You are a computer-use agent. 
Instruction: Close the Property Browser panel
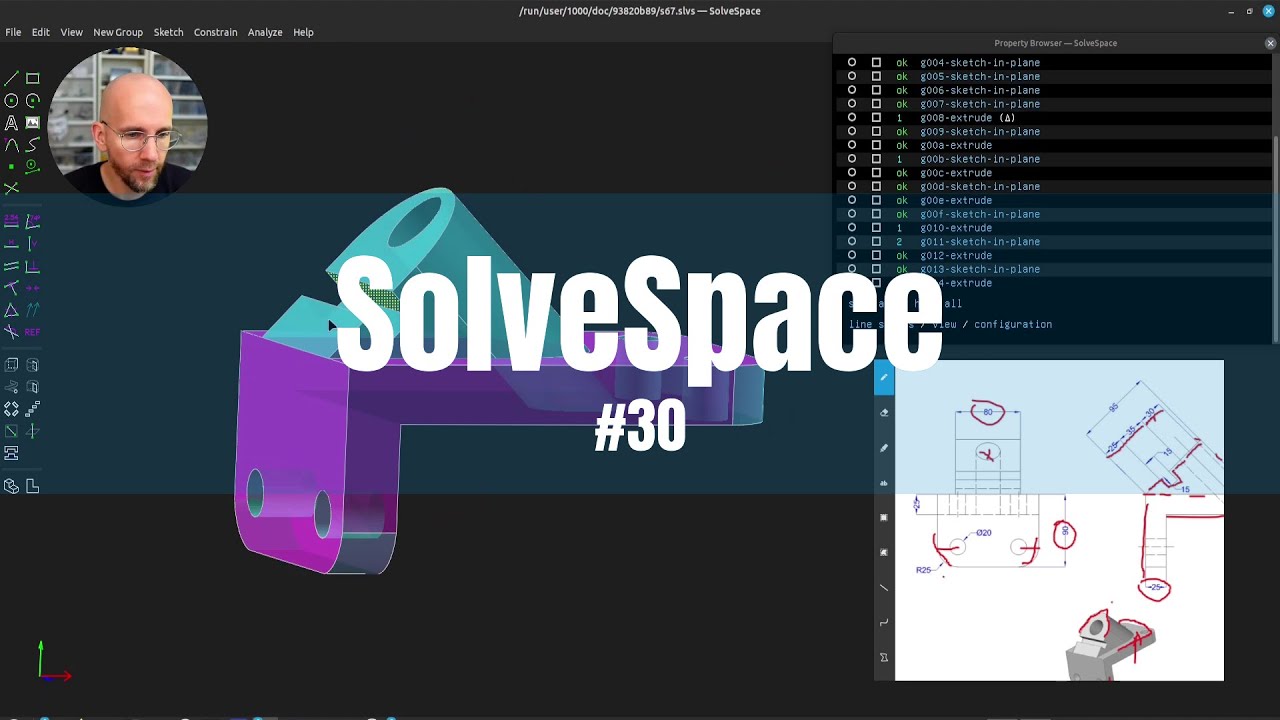point(1270,43)
